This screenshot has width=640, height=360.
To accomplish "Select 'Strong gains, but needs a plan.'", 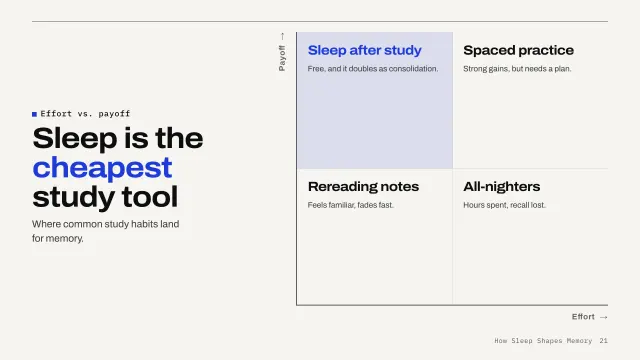I will (x=517, y=69).
